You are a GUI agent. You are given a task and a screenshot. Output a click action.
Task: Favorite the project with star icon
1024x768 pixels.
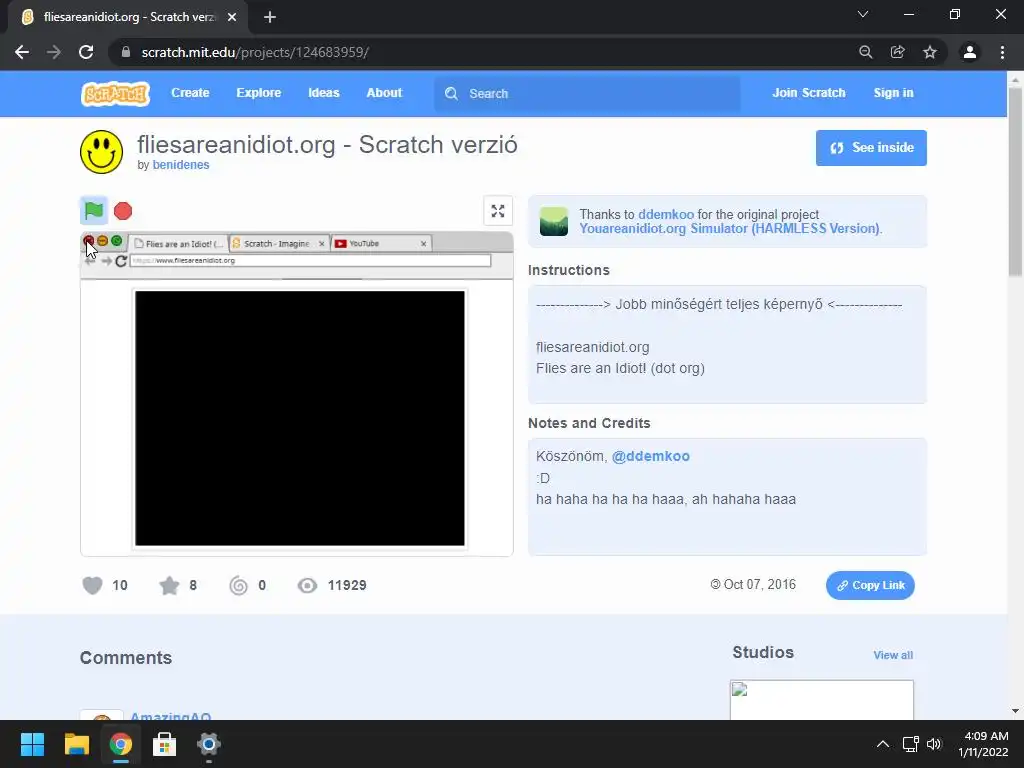coord(169,585)
